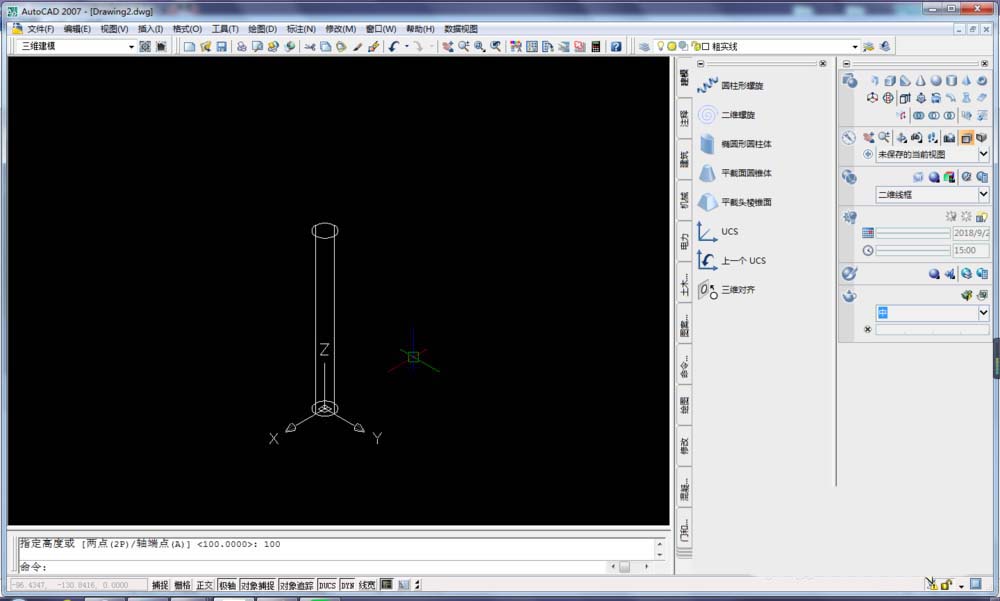This screenshot has height=601, width=1000.
Task: Open the 绘图 menu
Action: coord(263,28)
